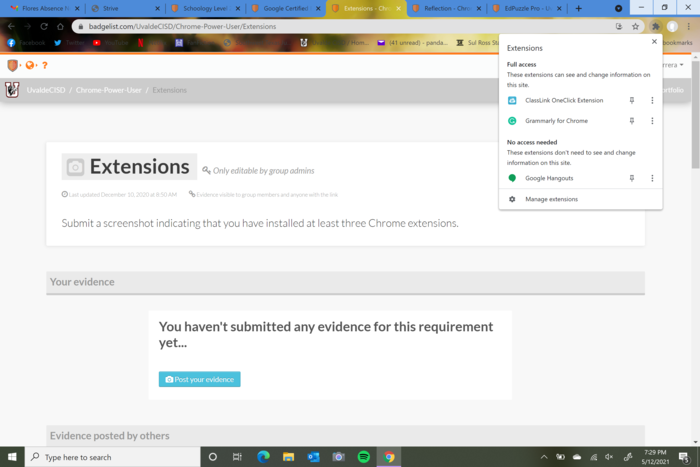Open the Chrome-Power-User breadcrumb link
This screenshot has width=700, height=467.
[x=108, y=90]
